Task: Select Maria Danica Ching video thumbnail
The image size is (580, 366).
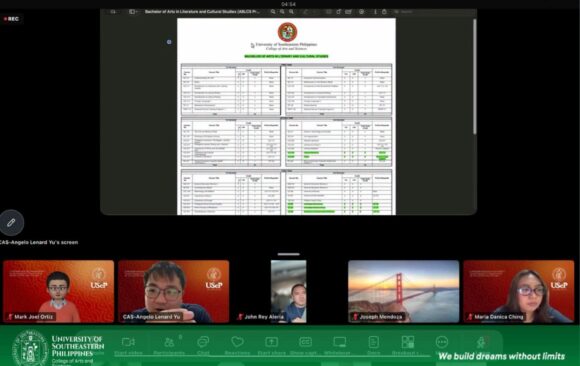Action: point(519,291)
